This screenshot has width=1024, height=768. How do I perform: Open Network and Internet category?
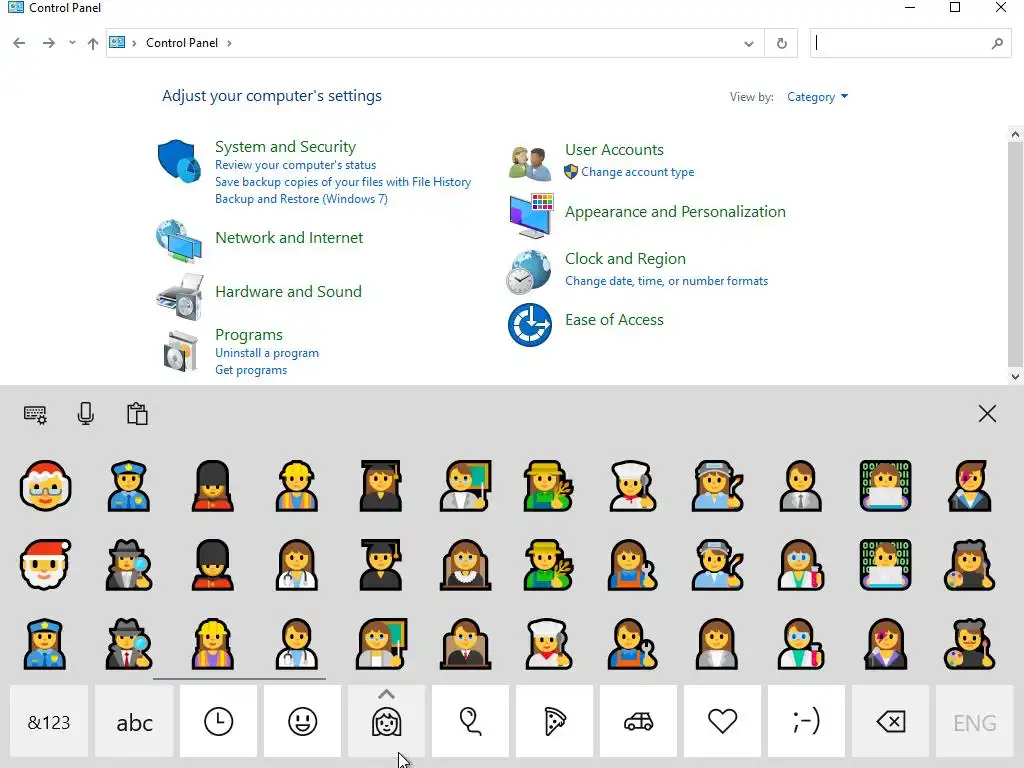[289, 237]
